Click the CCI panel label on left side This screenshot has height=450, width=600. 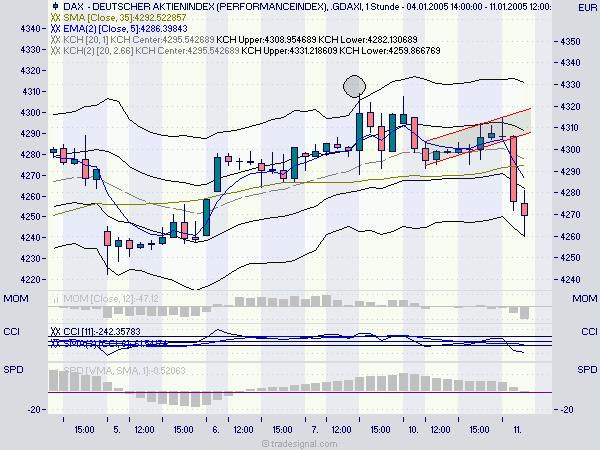tap(11, 331)
